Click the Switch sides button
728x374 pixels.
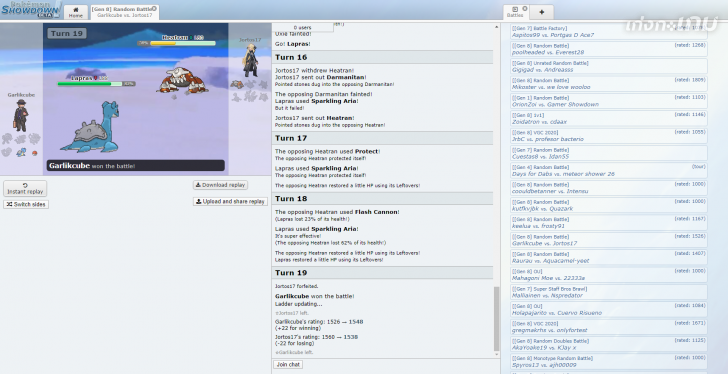(x=26, y=204)
